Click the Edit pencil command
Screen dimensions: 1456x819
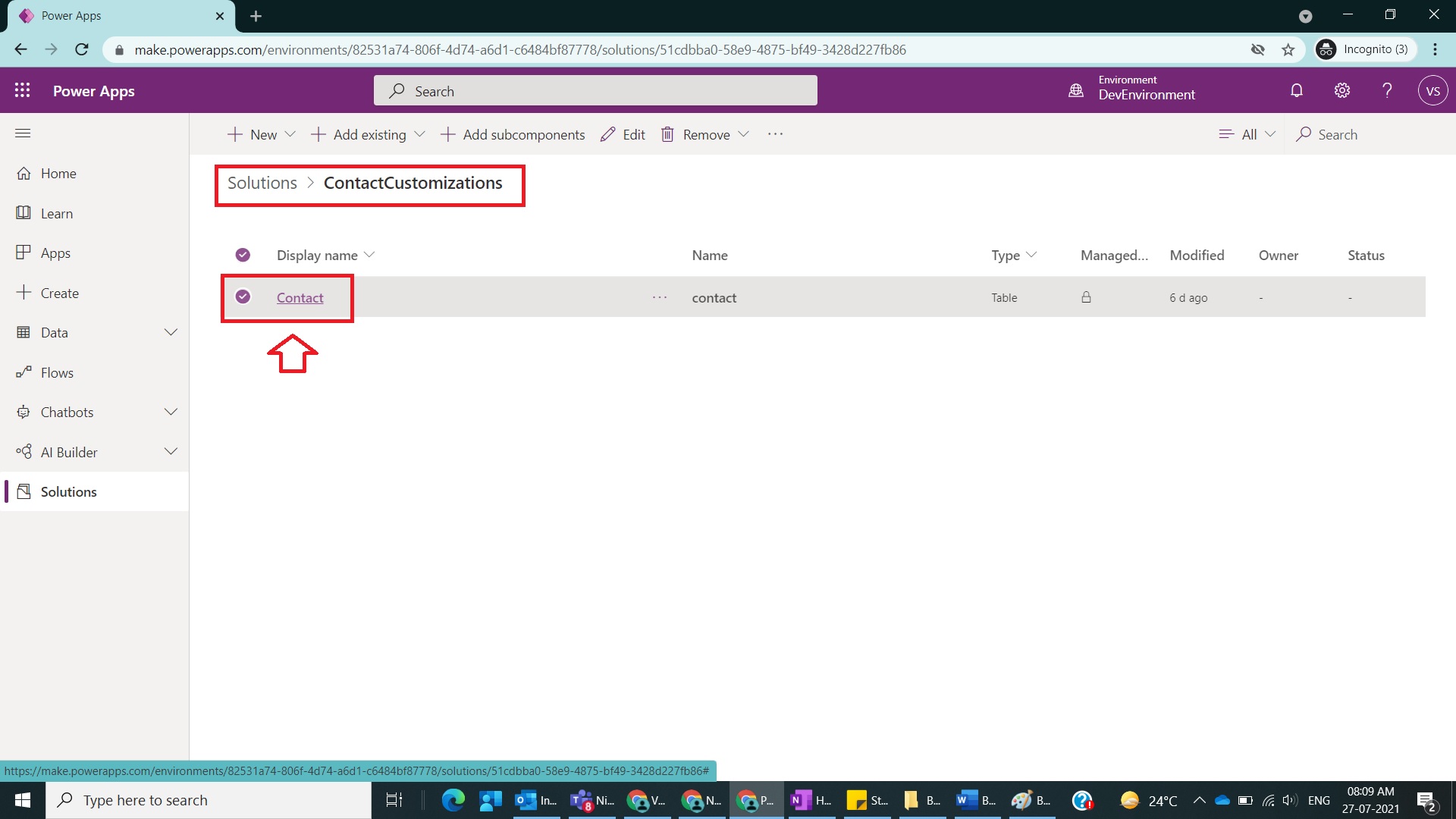coord(623,134)
